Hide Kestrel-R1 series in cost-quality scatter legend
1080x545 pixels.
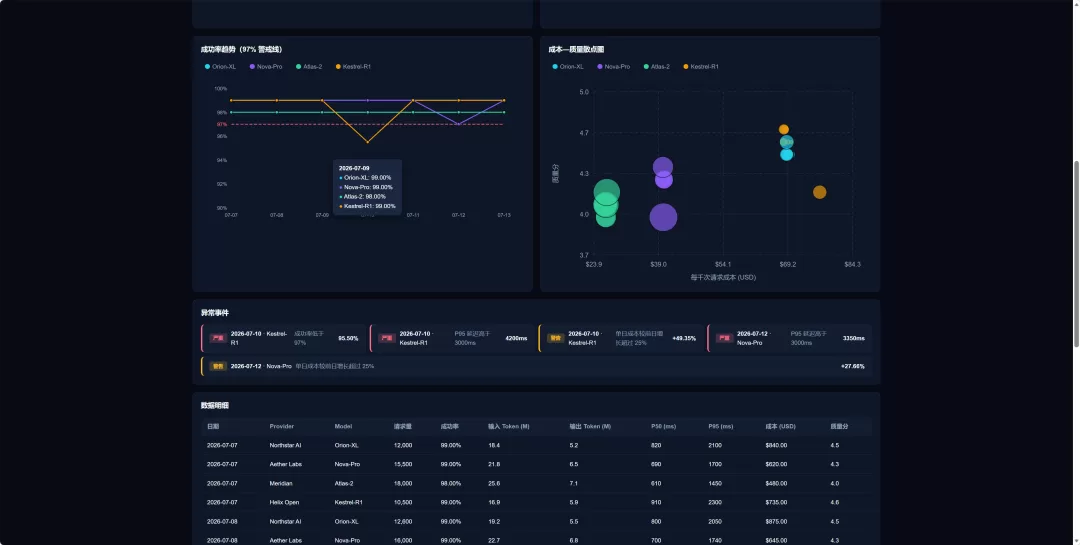[x=700, y=67]
